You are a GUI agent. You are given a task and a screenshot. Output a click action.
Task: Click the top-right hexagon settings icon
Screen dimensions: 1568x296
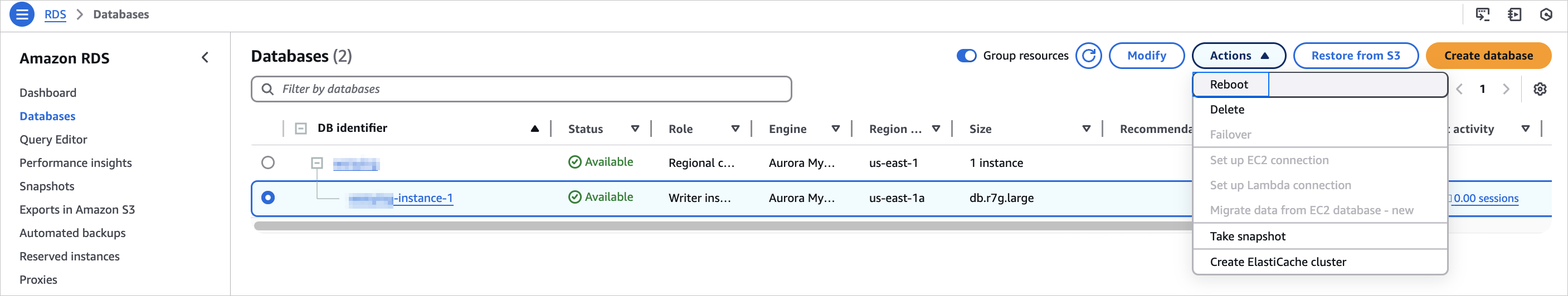click(x=1546, y=14)
